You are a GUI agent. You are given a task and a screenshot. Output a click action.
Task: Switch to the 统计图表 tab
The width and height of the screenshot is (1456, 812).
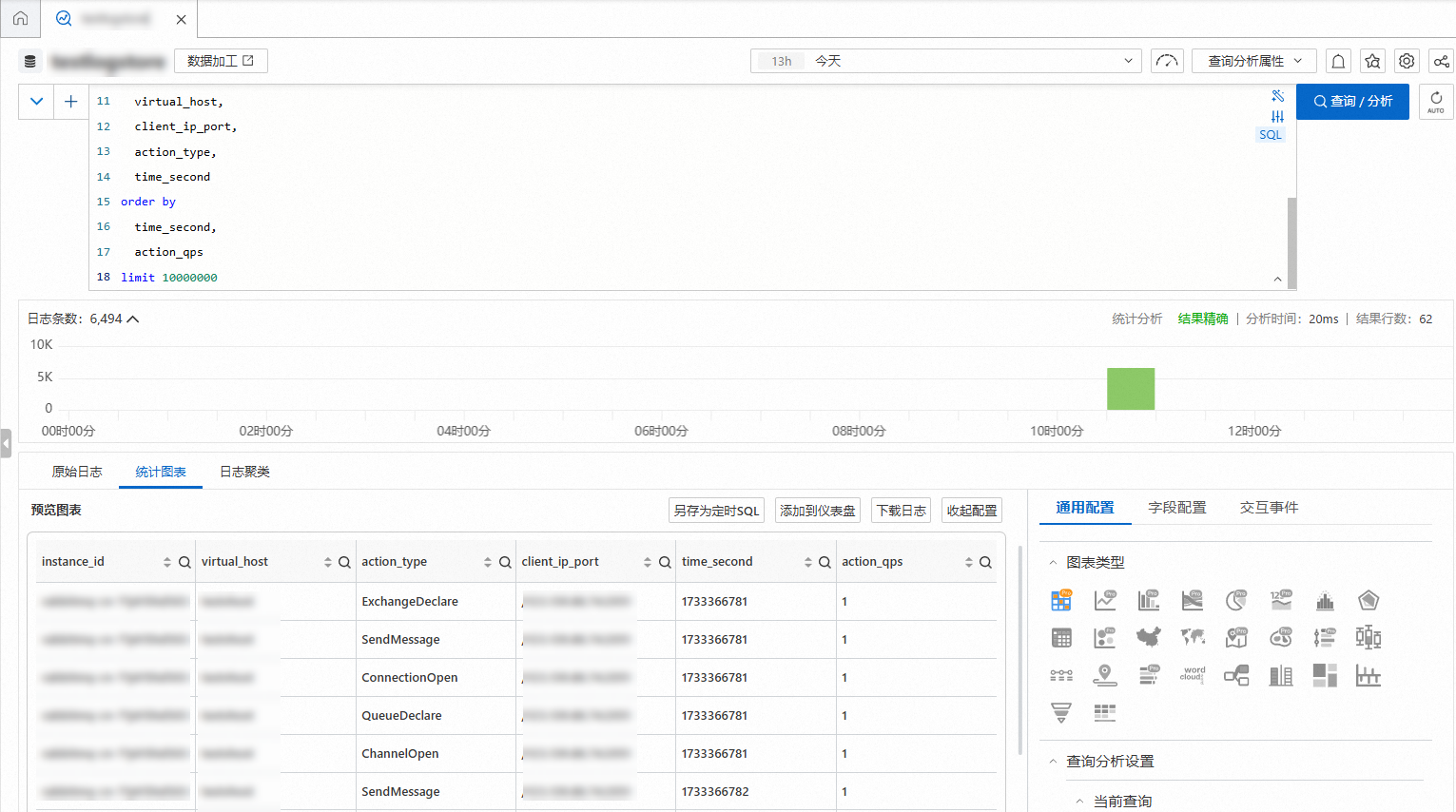161,472
